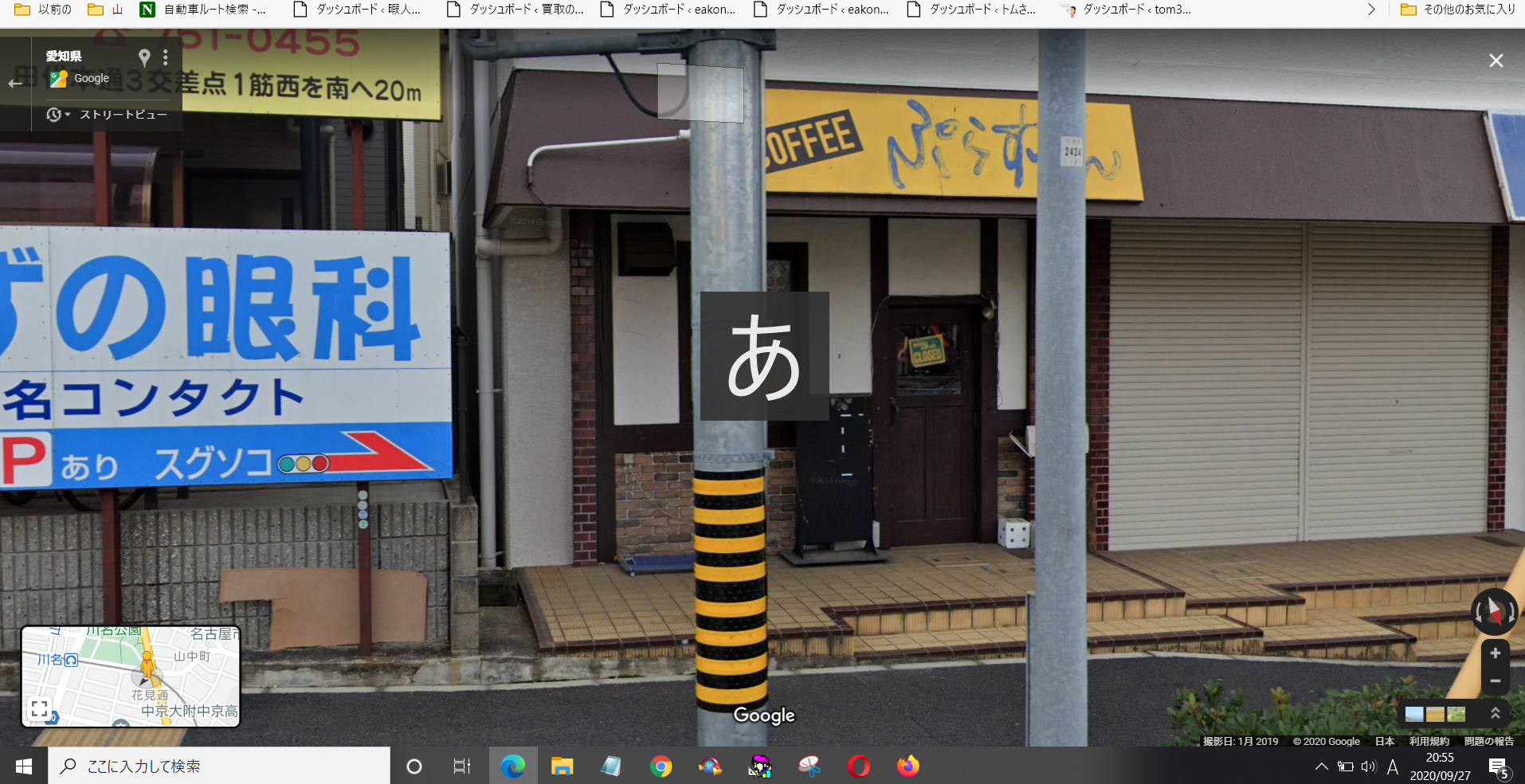Click the location pin icon beside 愛知県
Image resolution: width=1525 pixels, height=784 pixels.
click(144, 57)
